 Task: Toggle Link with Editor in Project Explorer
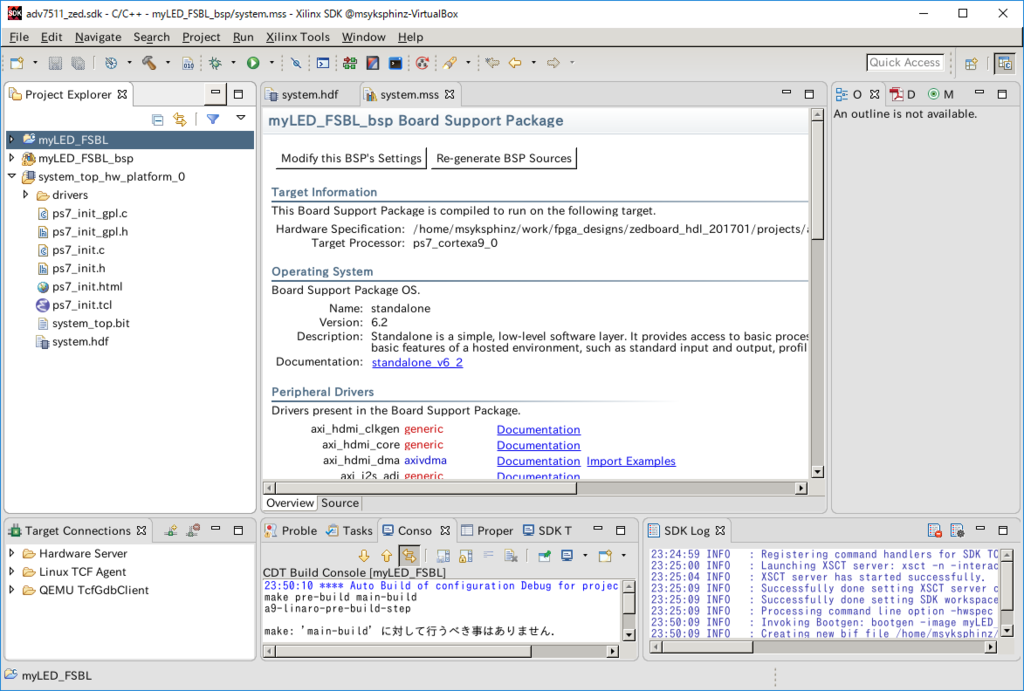point(180,120)
